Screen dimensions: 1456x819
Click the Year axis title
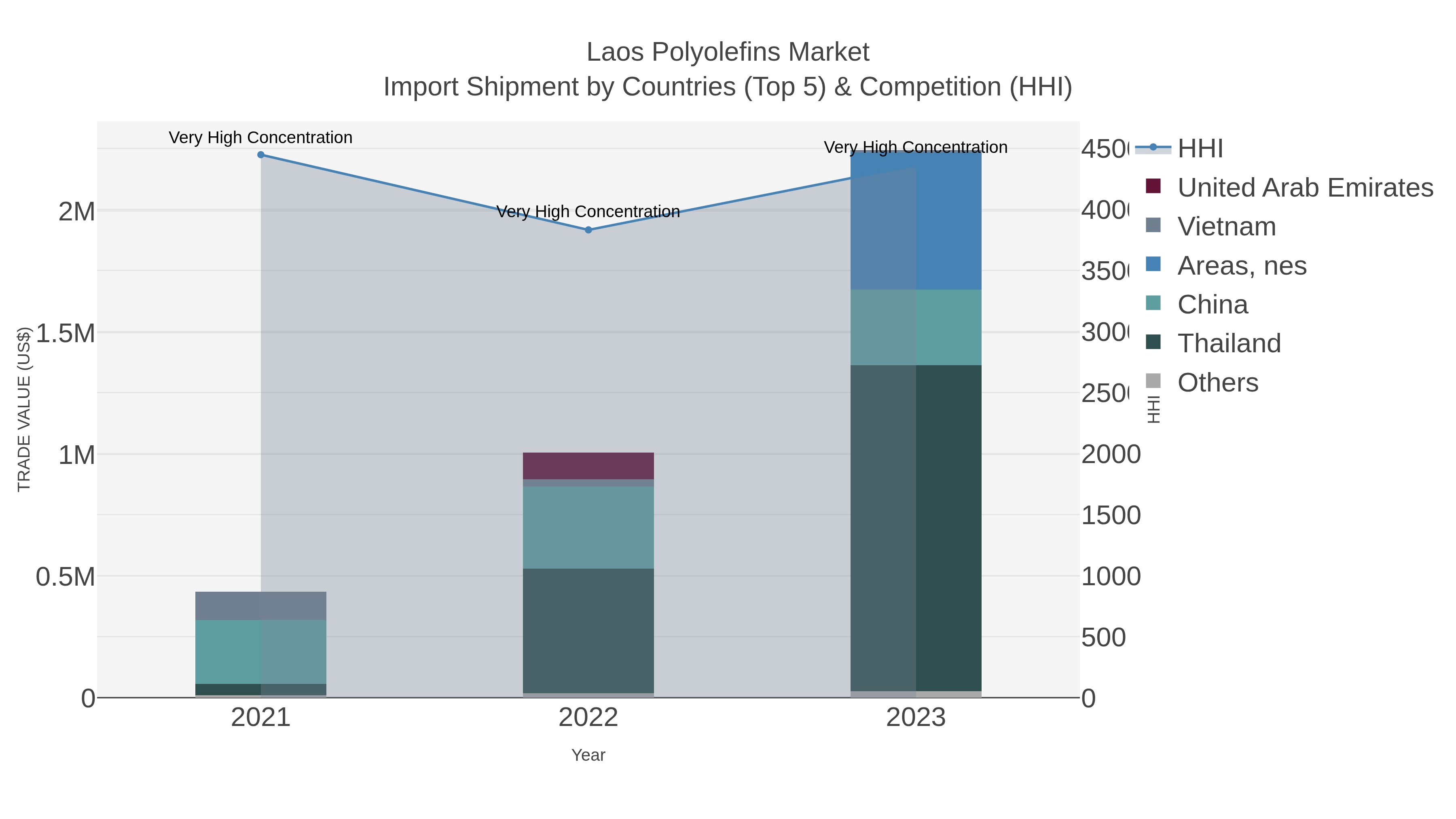588,755
